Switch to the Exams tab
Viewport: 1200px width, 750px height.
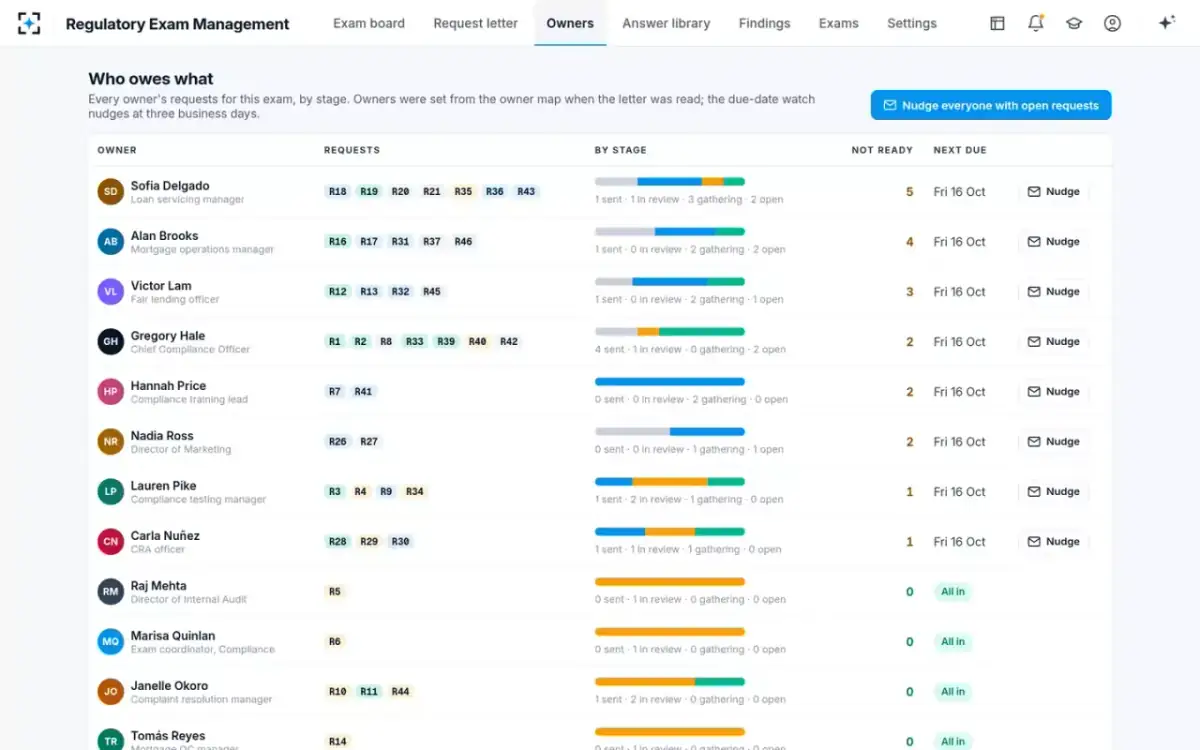point(839,23)
